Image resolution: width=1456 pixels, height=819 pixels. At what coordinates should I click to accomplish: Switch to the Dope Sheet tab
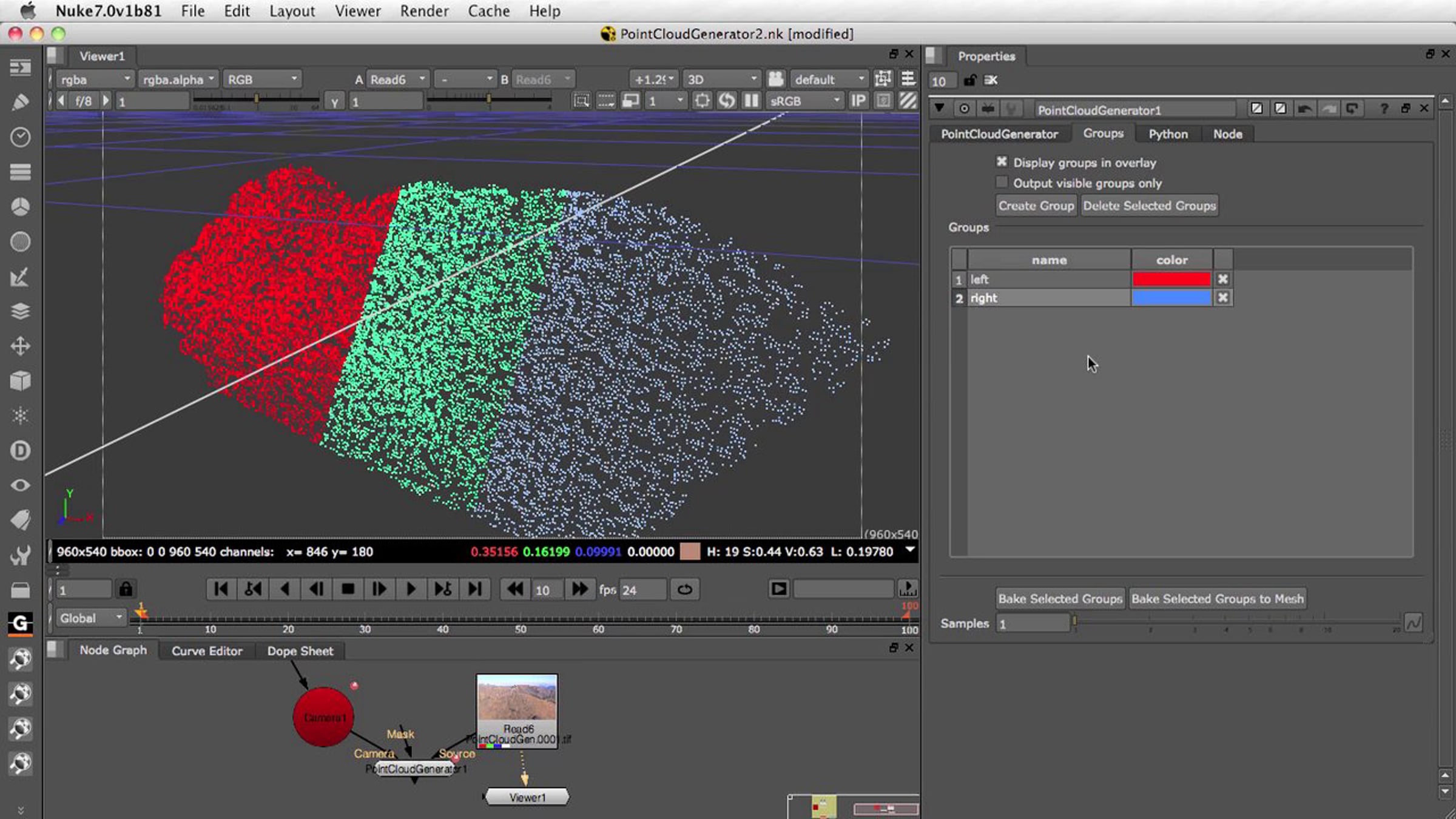[300, 650]
